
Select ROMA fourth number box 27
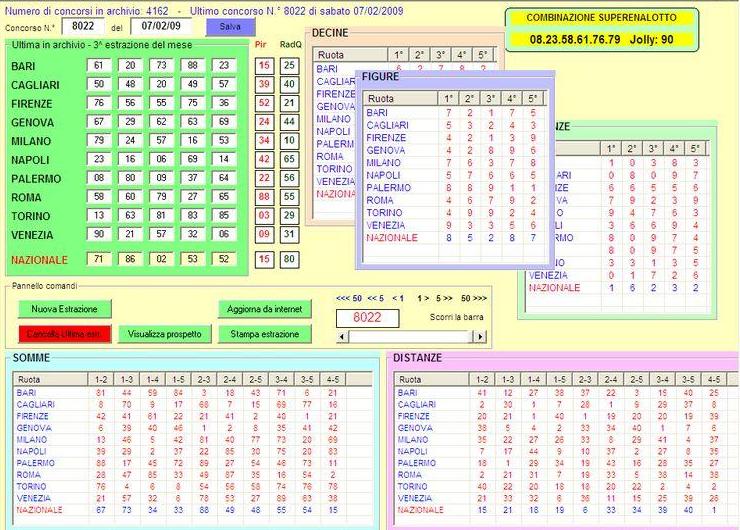193,196
